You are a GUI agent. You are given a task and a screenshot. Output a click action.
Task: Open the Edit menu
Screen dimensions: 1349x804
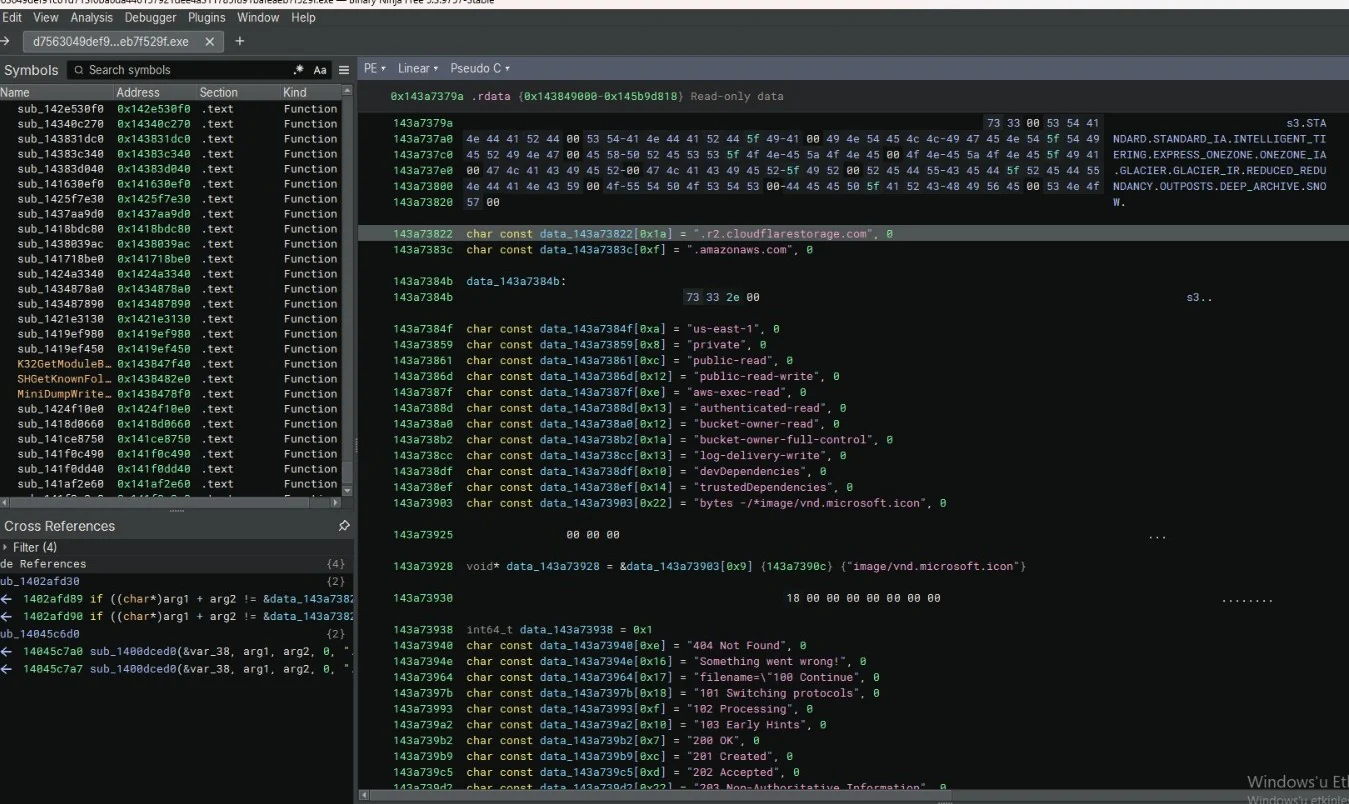[x=12, y=17]
